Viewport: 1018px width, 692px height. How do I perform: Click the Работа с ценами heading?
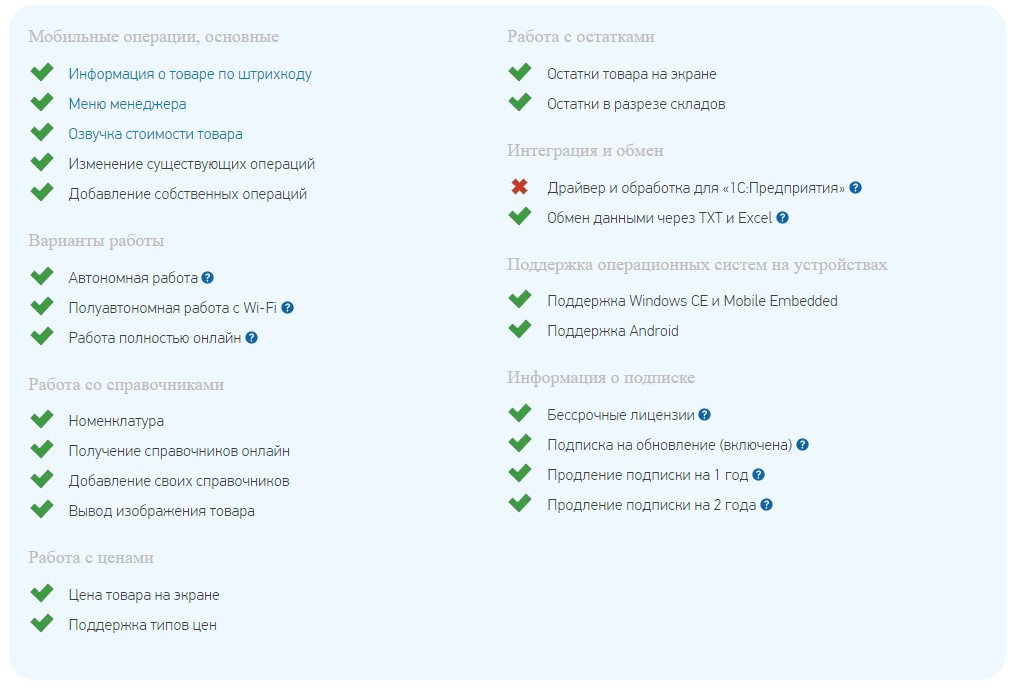(91, 558)
